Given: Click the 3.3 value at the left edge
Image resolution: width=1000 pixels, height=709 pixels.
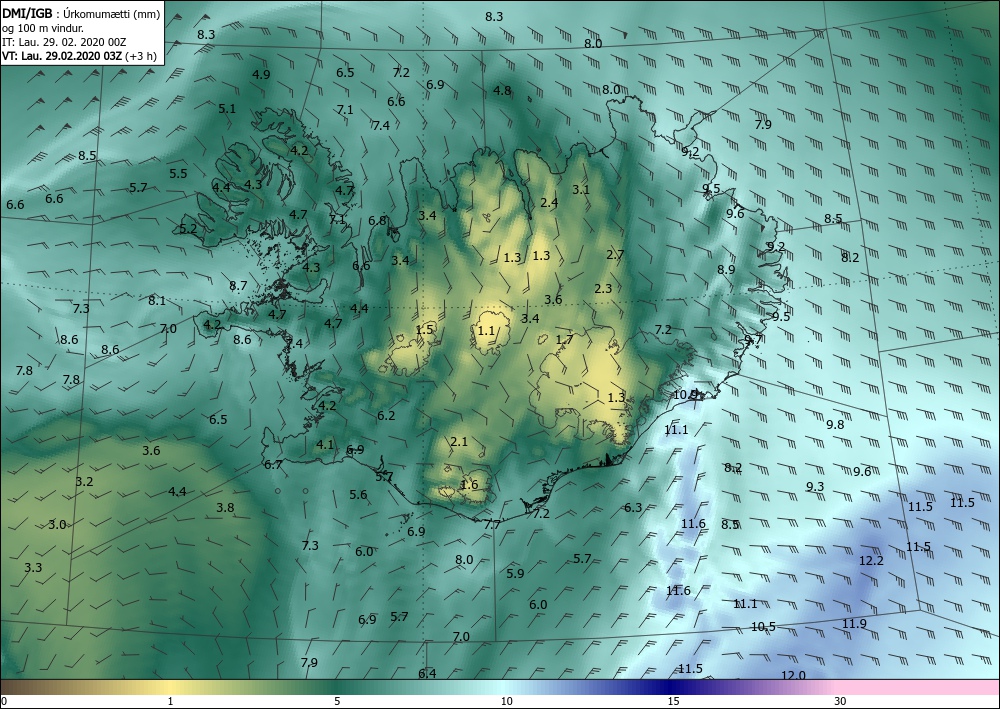Looking at the screenshot, I should click(33, 567).
